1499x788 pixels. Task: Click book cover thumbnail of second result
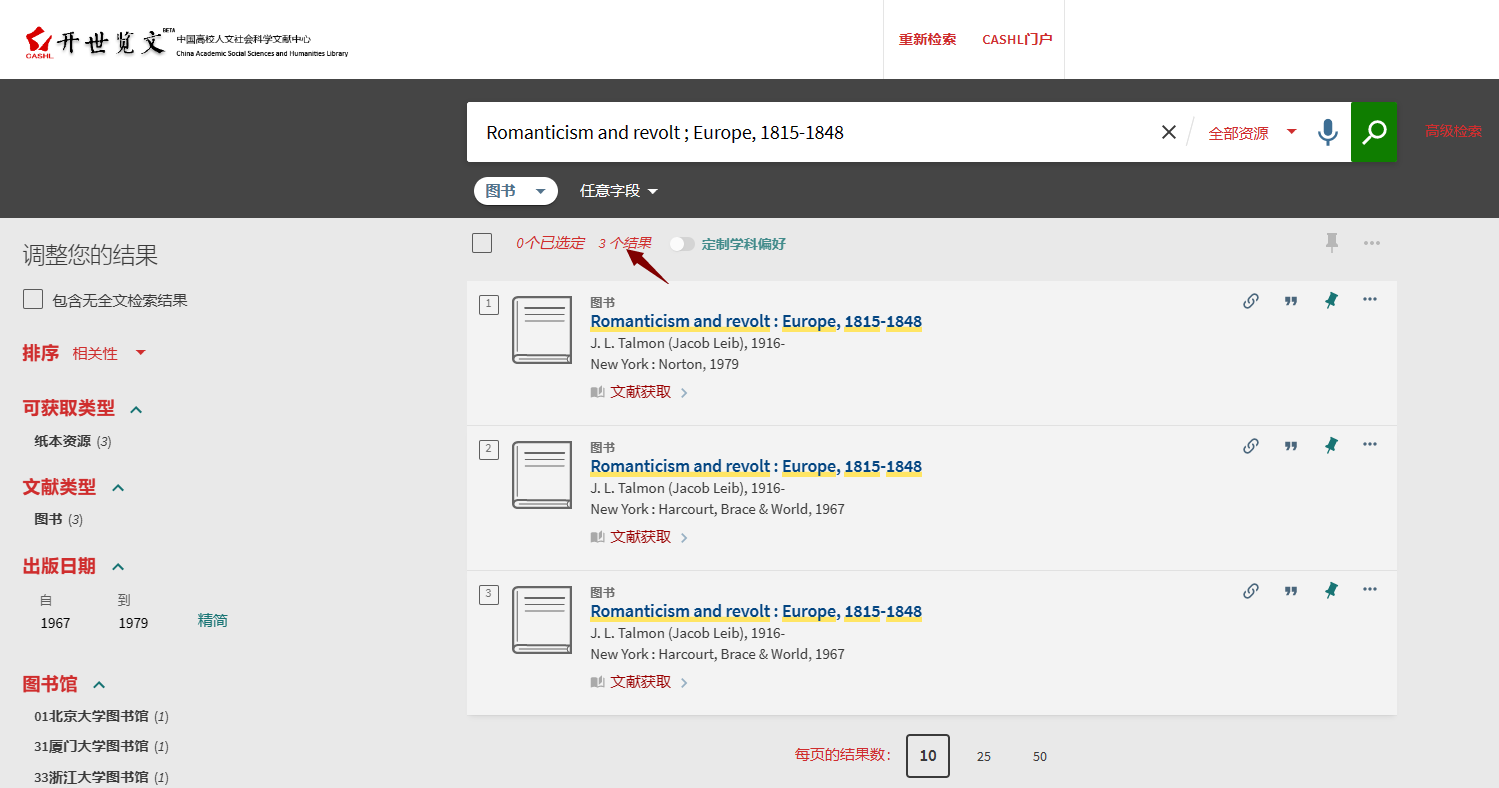tap(542, 475)
